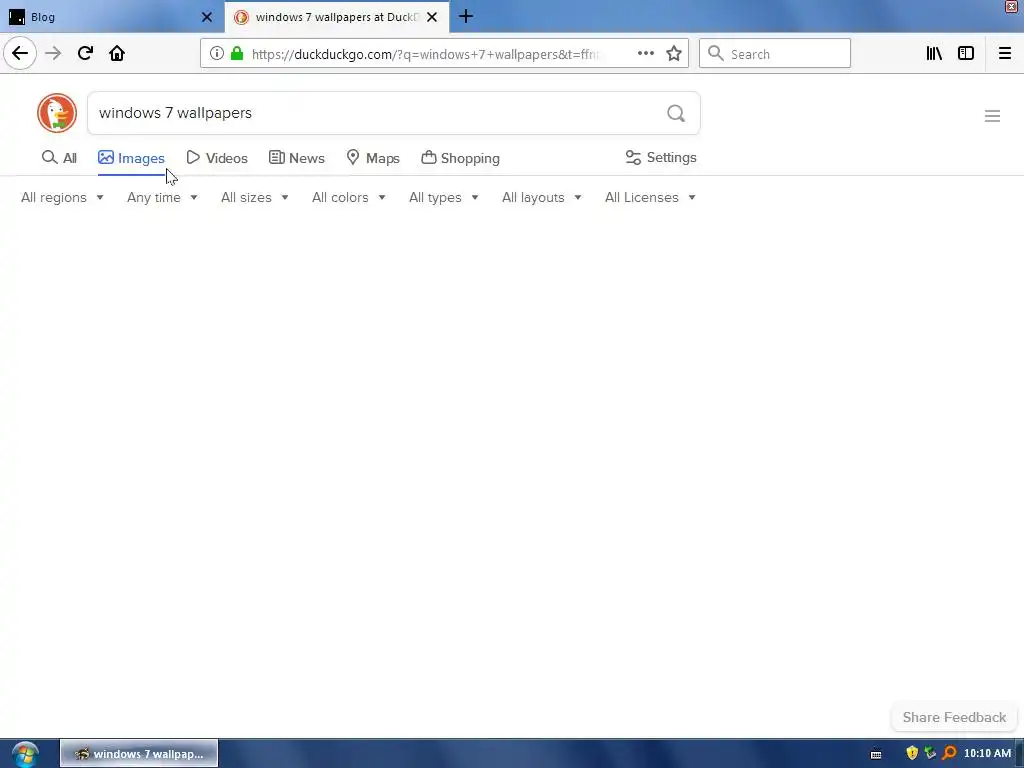Open the Windows Start menu
Screen dimensions: 1024x768
[24, 754]
